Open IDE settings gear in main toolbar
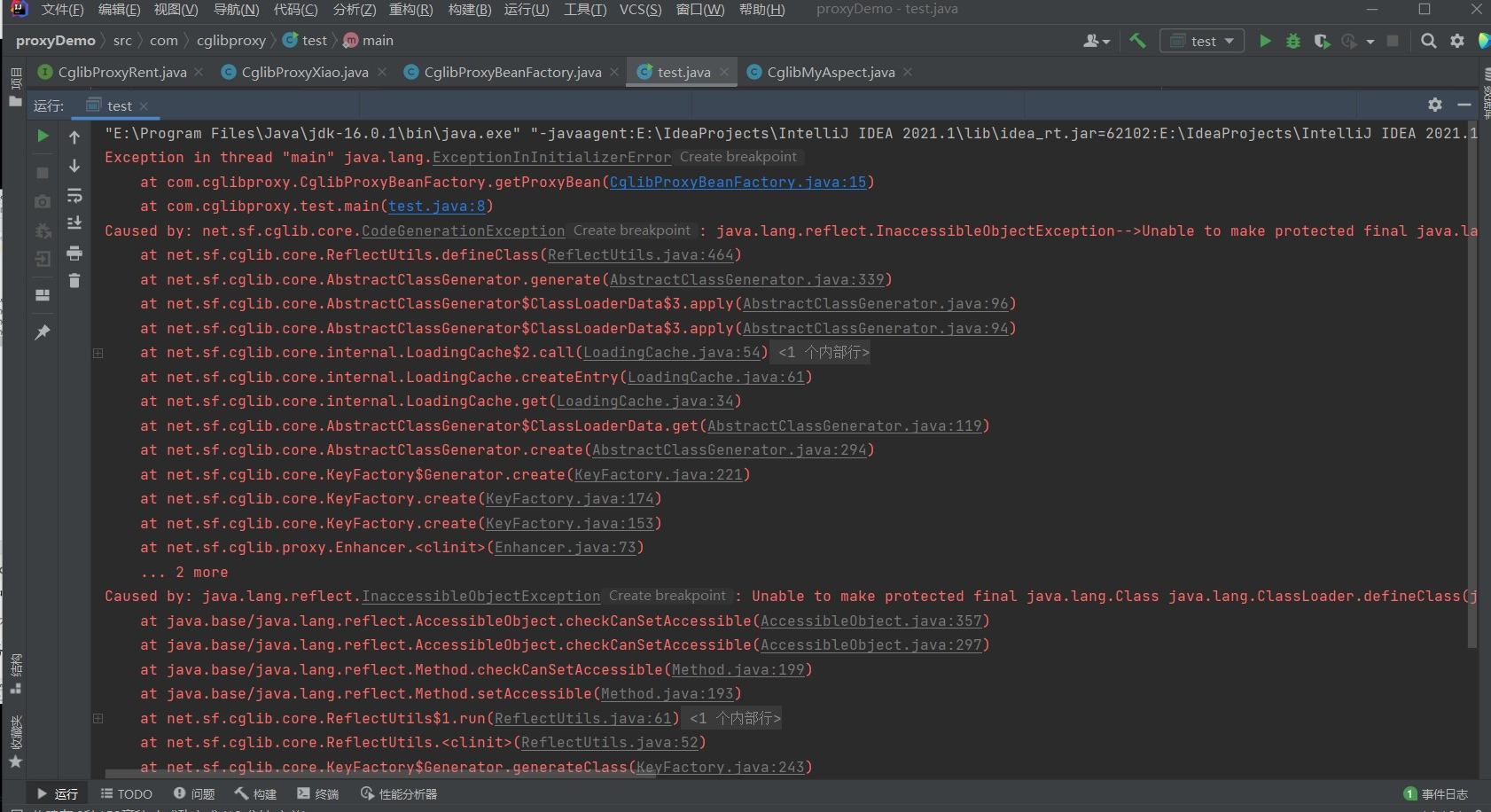Viewport: 1491px width, 812px height. click(x=1457, y=41)
